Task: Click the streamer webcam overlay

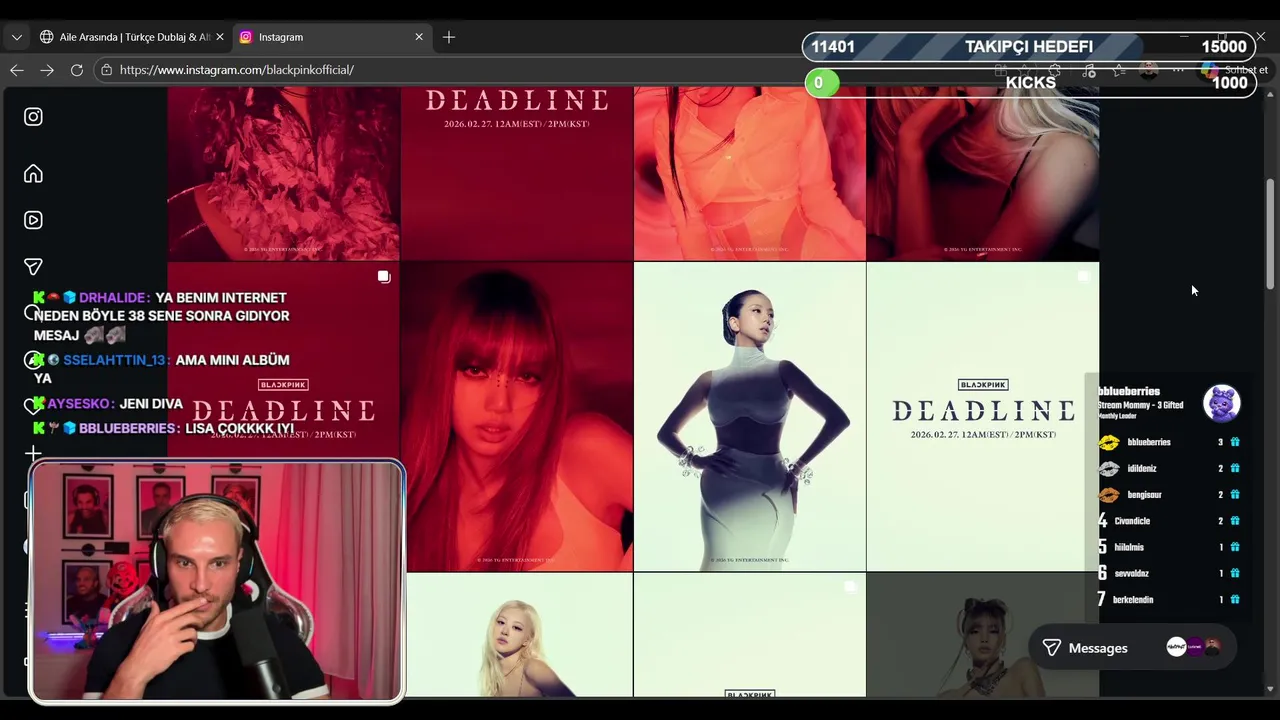Action: pyautogui.click(x=217, y=581)
